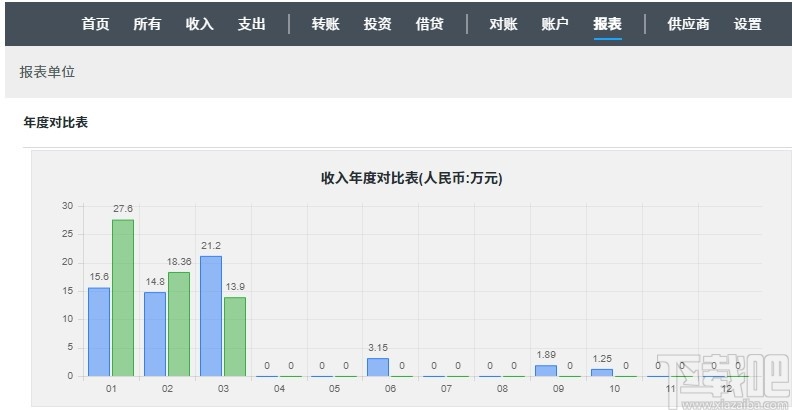Click the month 07 axis label
The width and height of the screenshot is (792, 410).
pos(446,389)
